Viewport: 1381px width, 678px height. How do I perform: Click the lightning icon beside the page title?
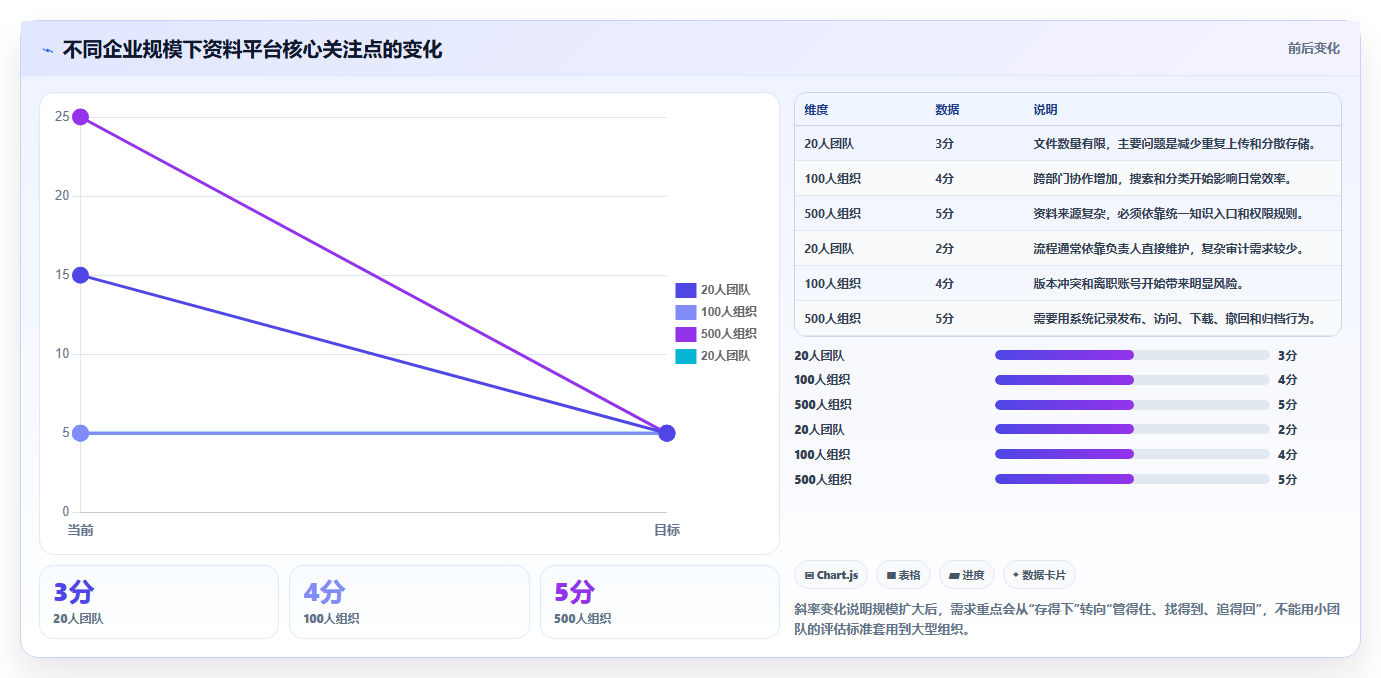[x=48, y=50]
